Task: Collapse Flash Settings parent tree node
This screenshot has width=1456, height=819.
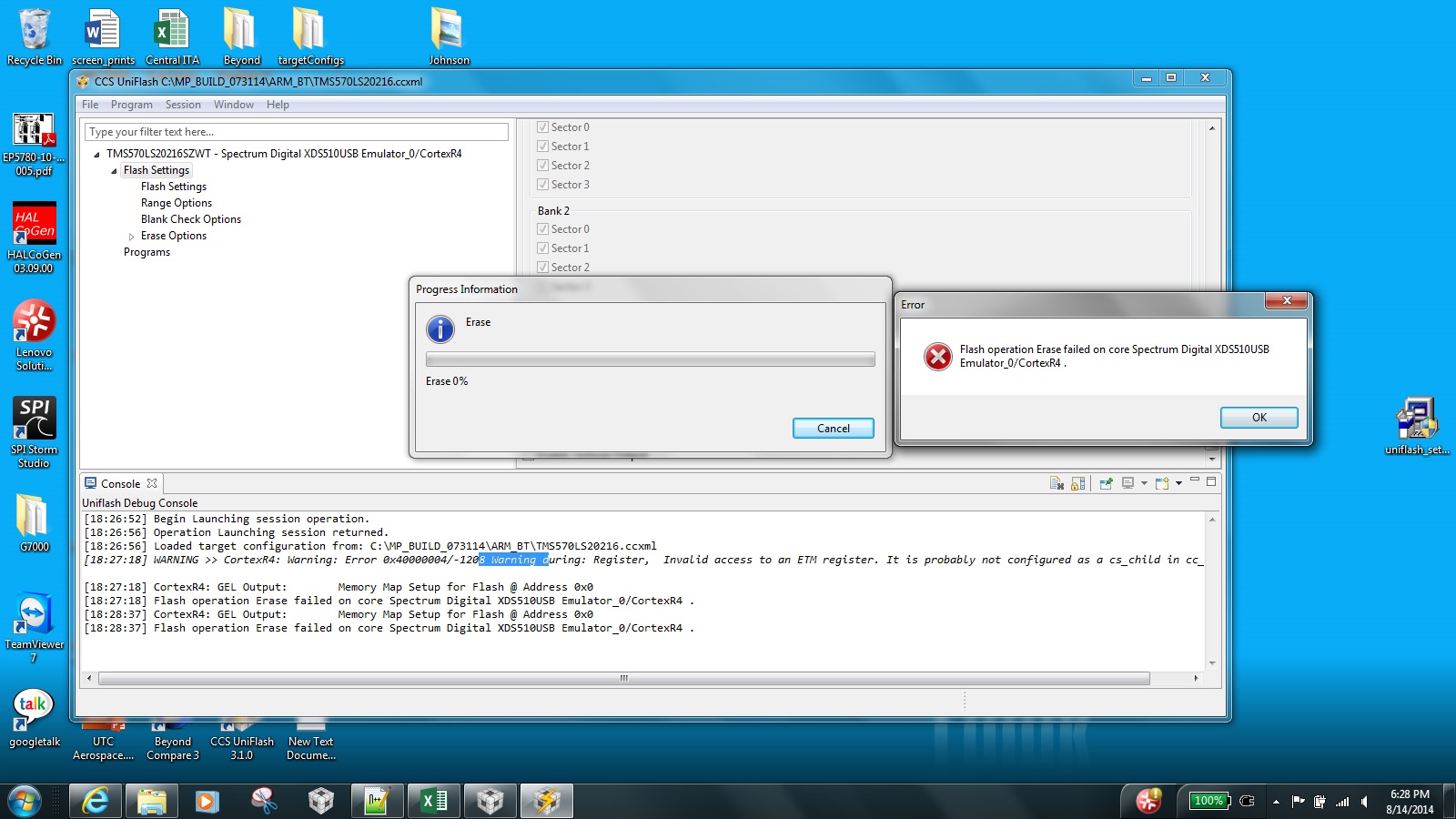Action: coord(114,171)
